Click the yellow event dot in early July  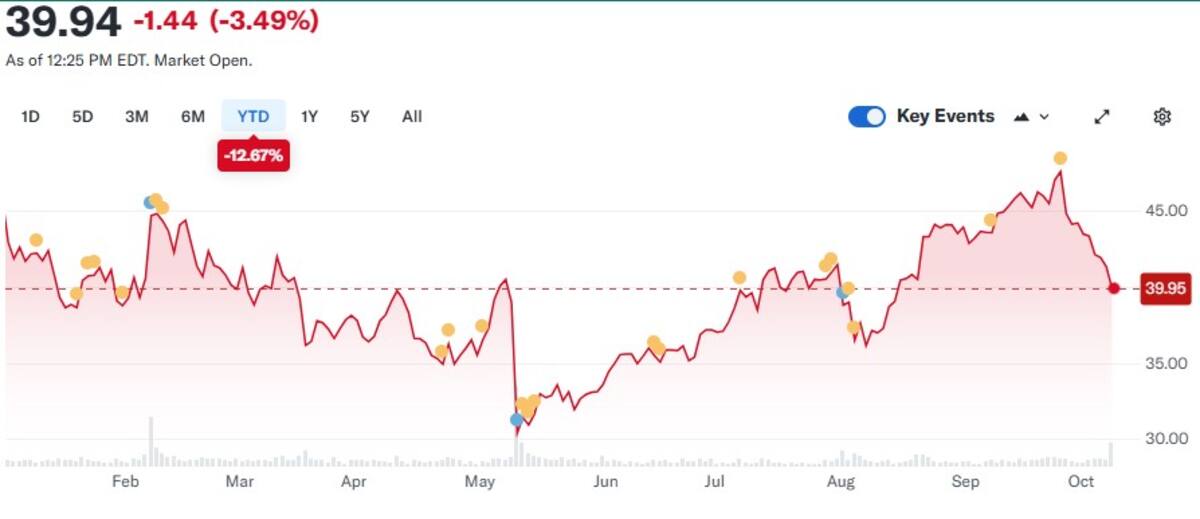point(740,278)
